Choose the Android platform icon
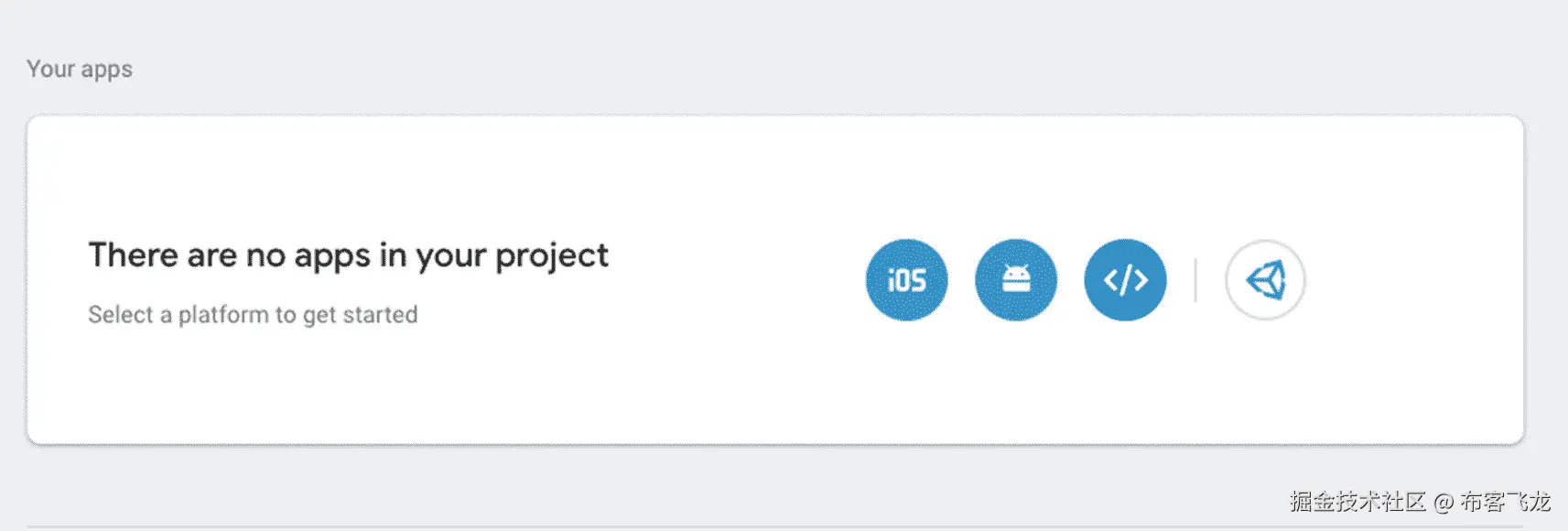Screen dimensions: 1568x531 tap(1016, 280)
